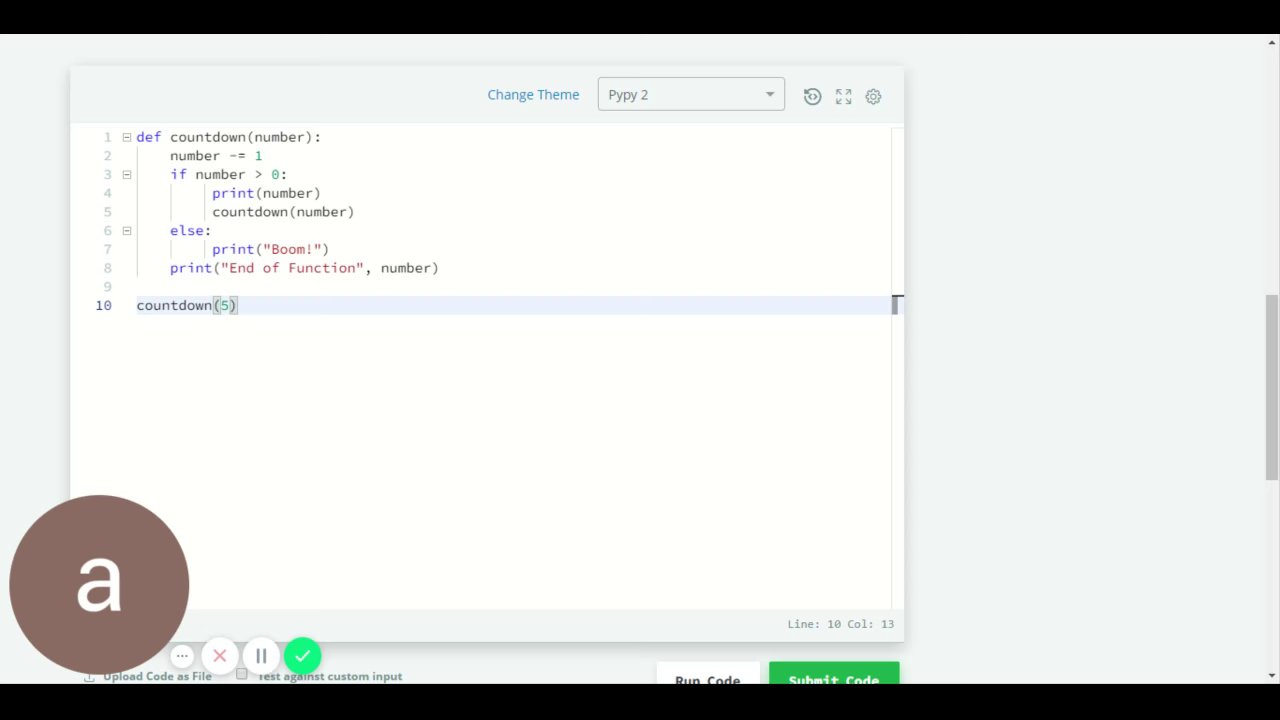This screenshot has height=720, width=1280.
Task: Click the Run Code button
Action: coord(708,674)
